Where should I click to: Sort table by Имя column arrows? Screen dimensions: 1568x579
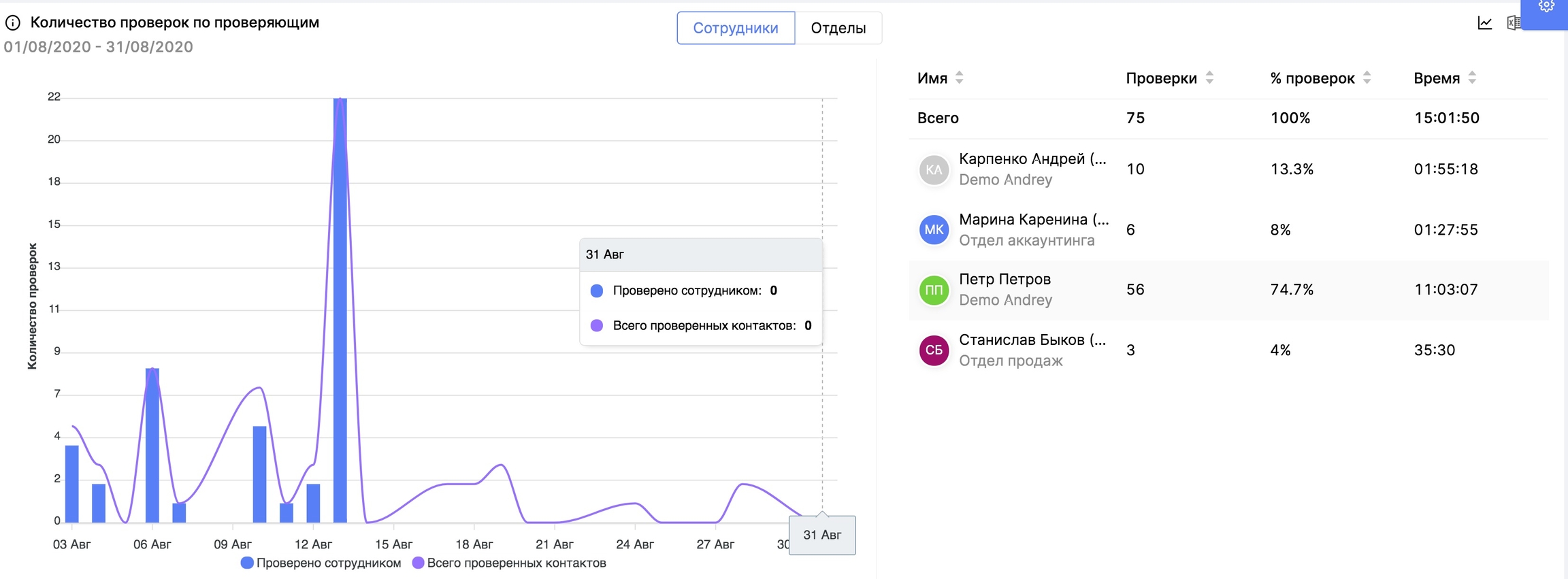[x=959, y=78]
